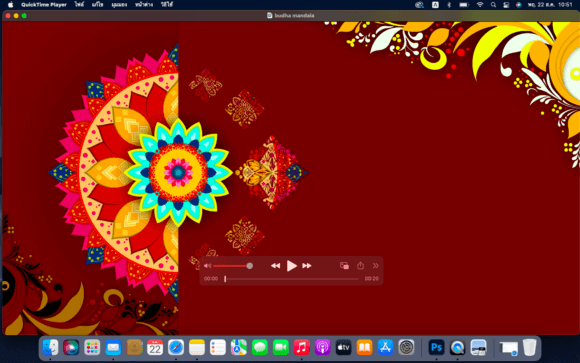Image resolution: width=580 pixels, height=363 pixels.
Task: Open the แก้ไข (Edit) menu
Action: [x=98, y=5]
